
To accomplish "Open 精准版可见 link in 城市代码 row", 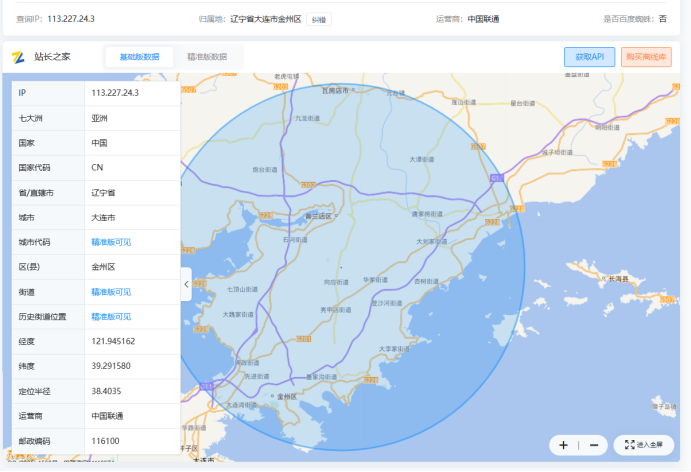I will click(111, 242).
